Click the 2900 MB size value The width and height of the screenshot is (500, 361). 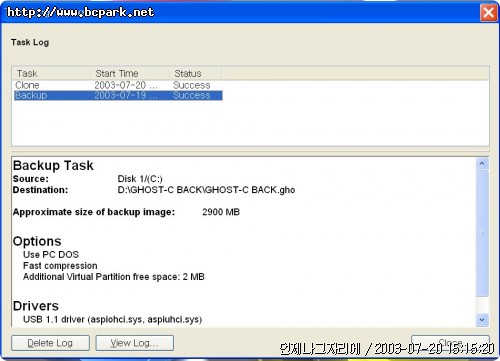point(221,212)
